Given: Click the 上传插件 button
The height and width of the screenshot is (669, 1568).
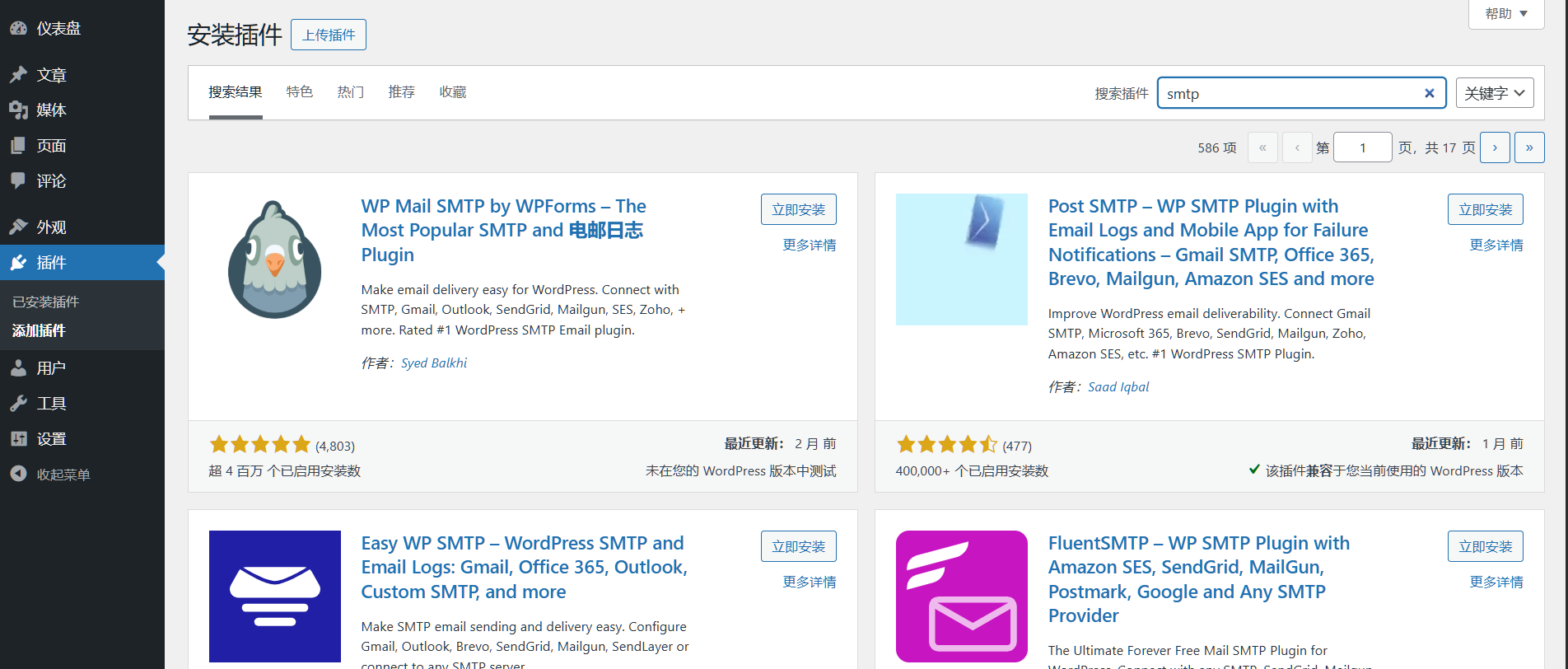Looking at the screenshot, I should pos(329,35).
